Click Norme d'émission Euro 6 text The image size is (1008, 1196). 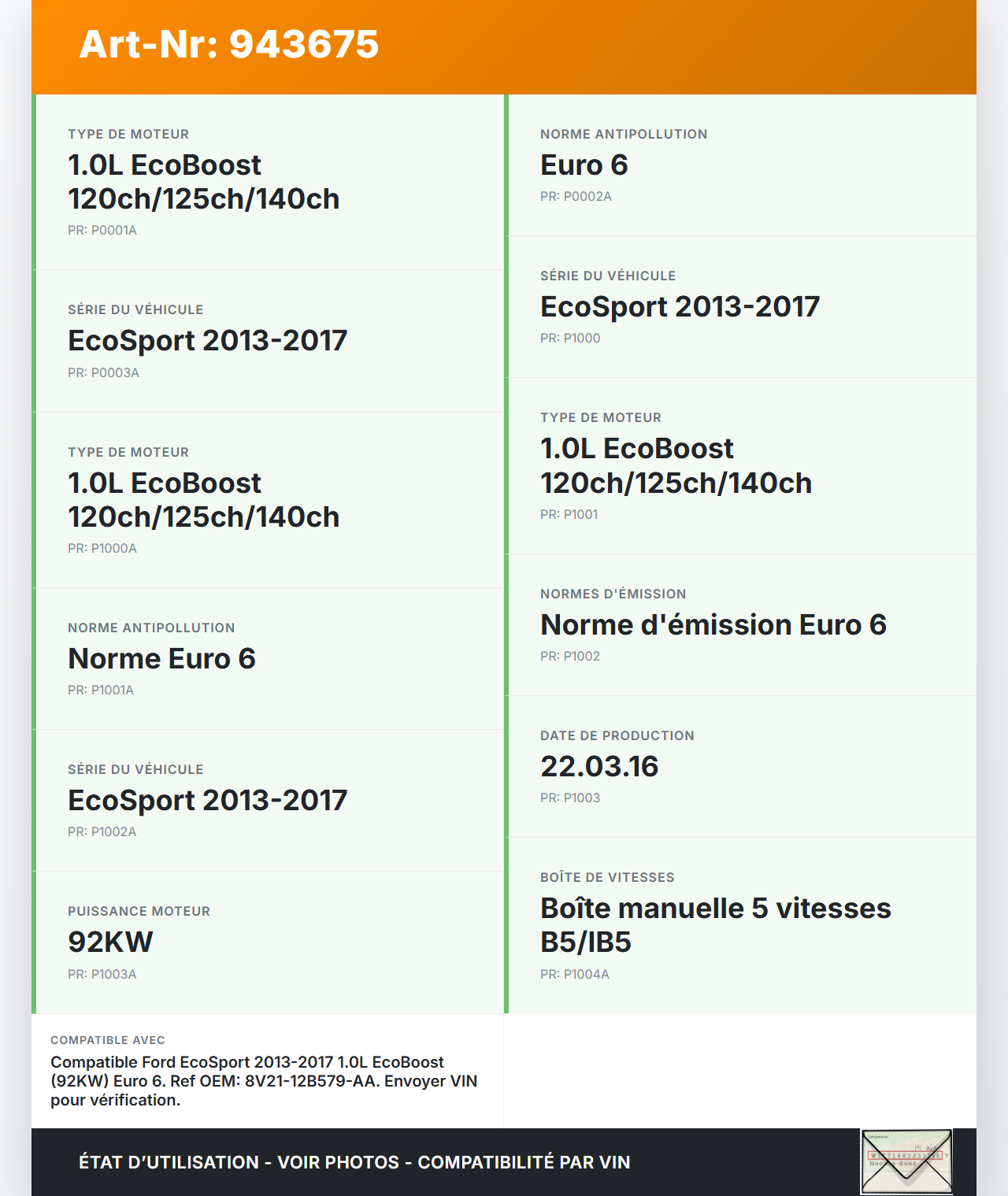[713, 625]
